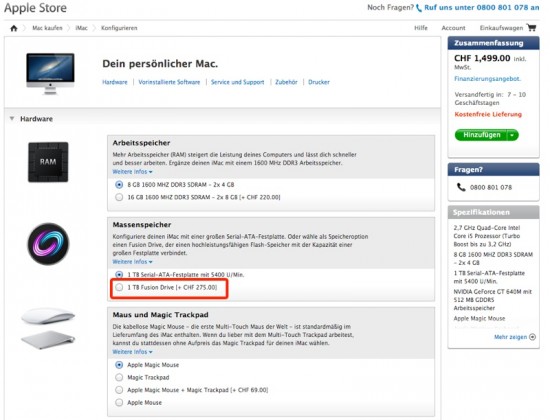Image resolution: width=550 pixels, height=420 pixels.
Task: Expand Weitere Infos under Massenspeicher
Action: click(x=132, y=262)
